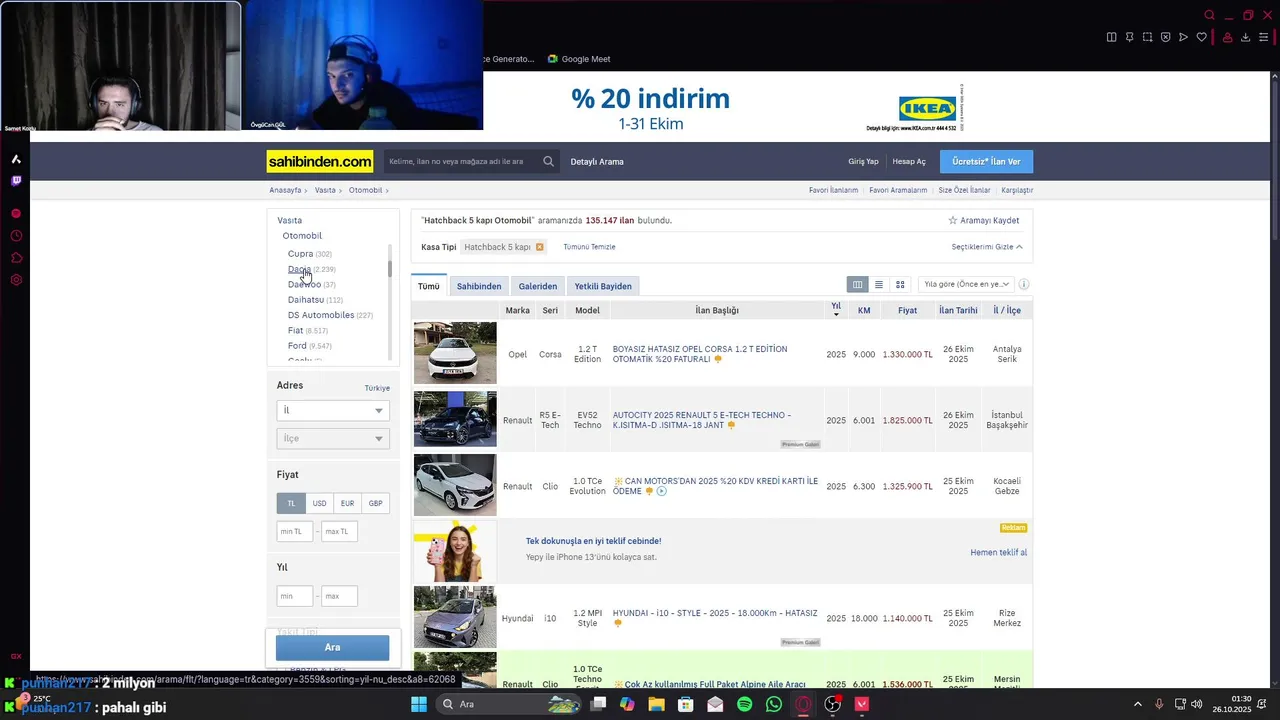Click the min TL price field
1280x720 pixels.
(x=295, y=531)
